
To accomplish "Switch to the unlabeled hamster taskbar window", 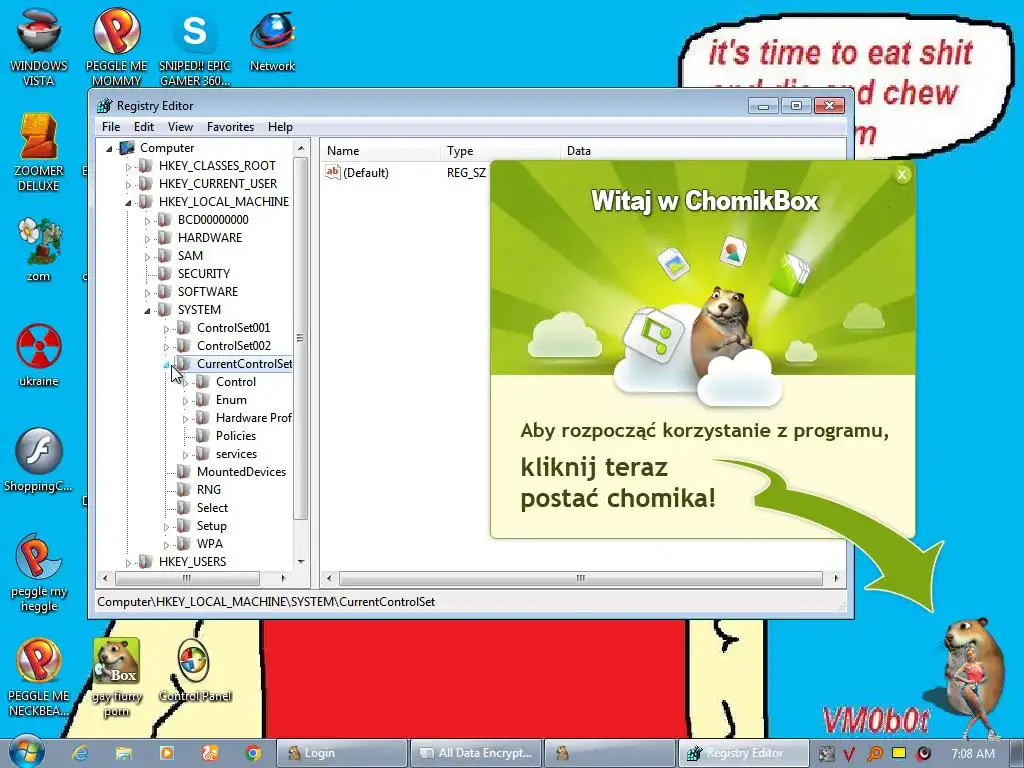I will [x=609, y=753].
